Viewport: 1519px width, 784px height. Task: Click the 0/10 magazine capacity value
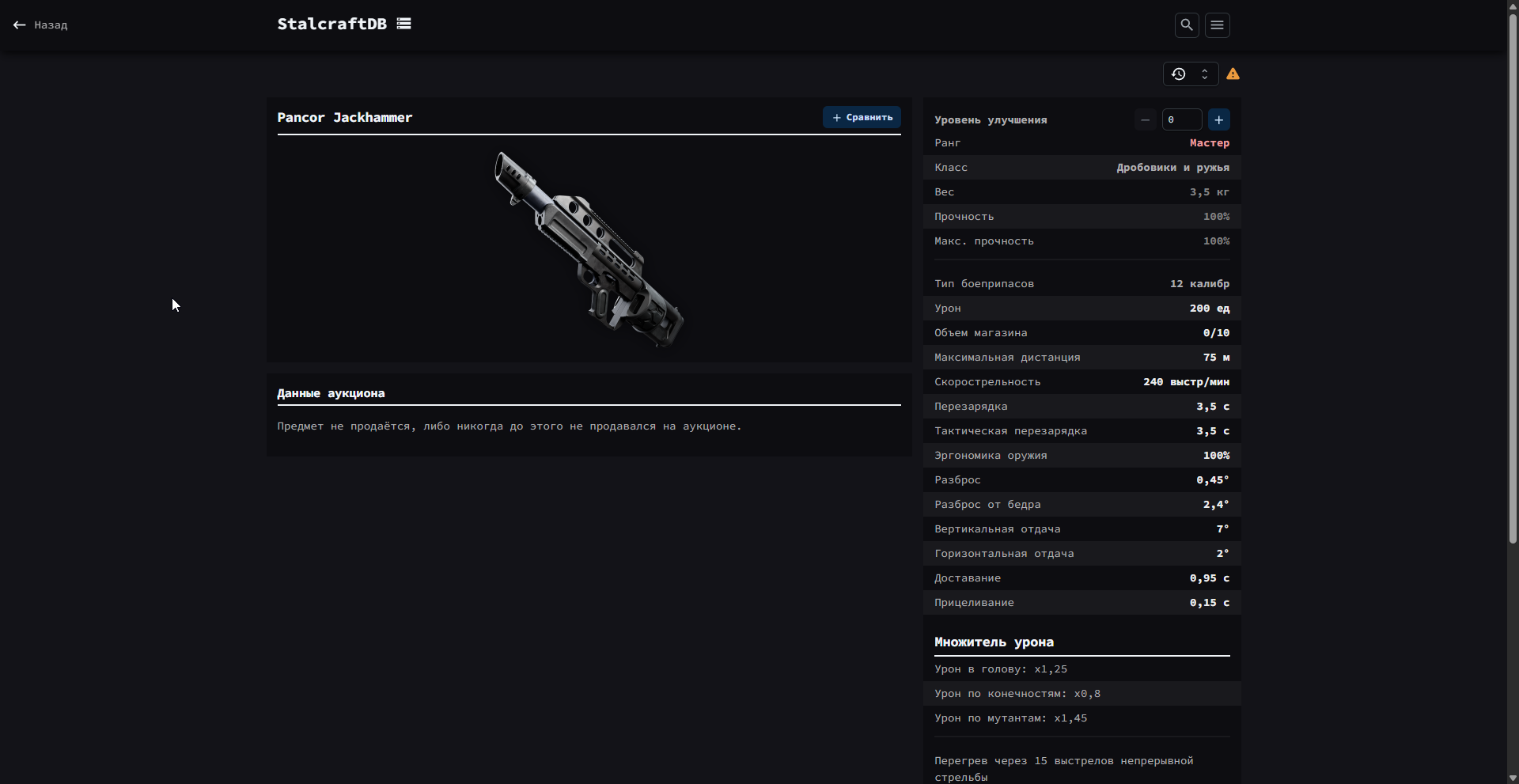[x=1216, y=333]
